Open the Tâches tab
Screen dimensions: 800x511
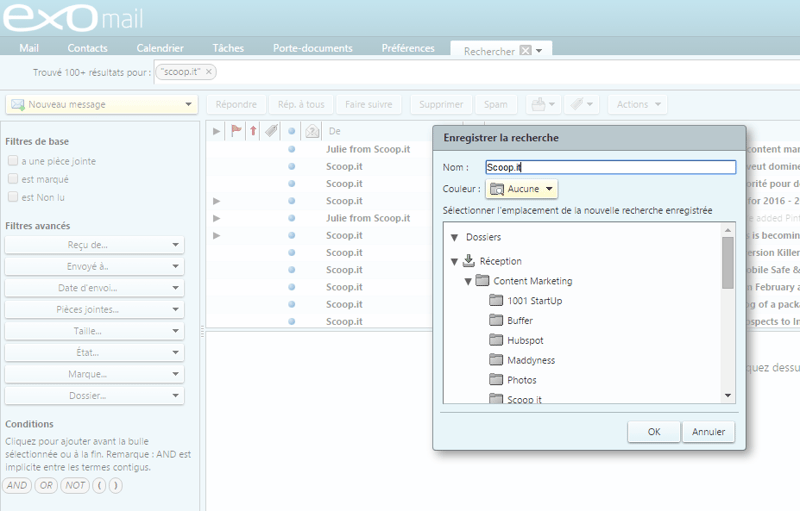point(228,48)
